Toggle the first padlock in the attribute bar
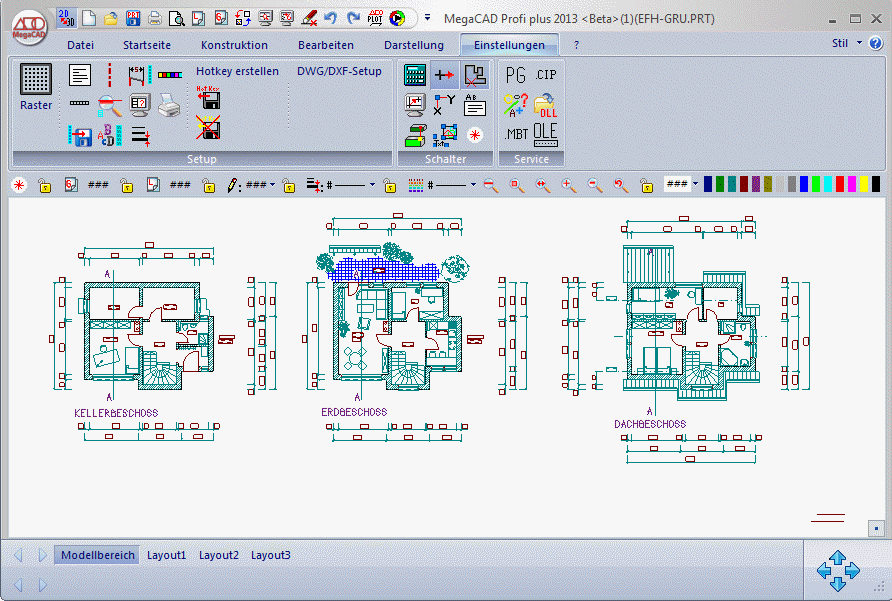 click(44, 185)
